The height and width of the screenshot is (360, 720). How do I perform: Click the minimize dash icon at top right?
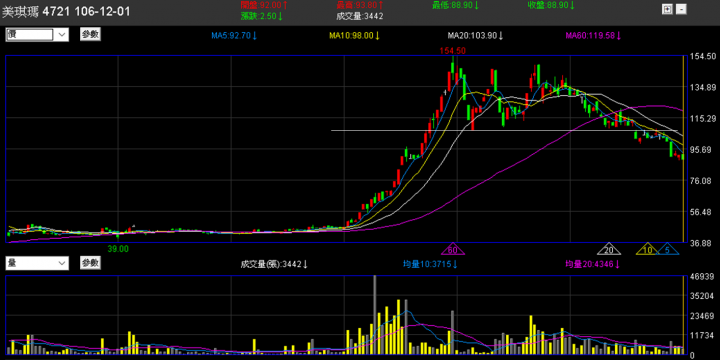click(682, 9)
